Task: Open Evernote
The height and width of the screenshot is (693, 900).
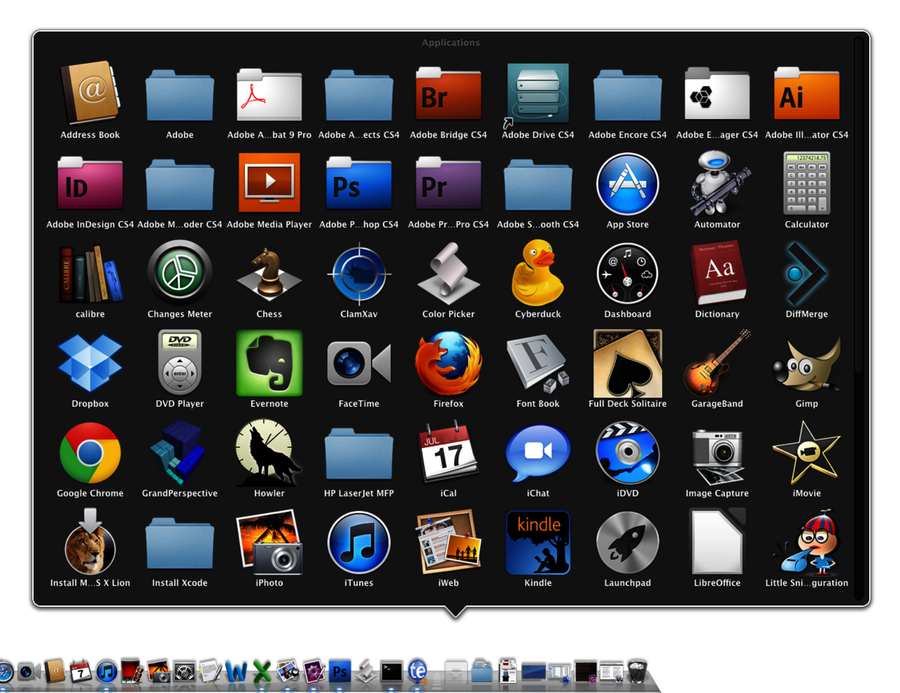Action: pos(269,363)
